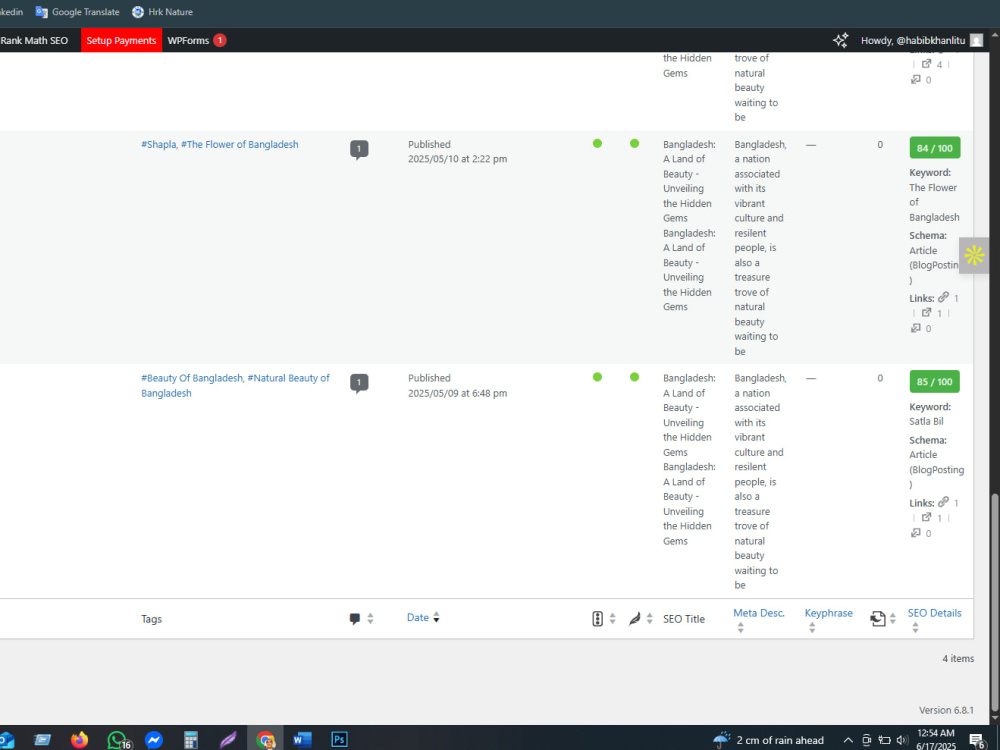Screen dimensions: 1000x750
Task: Open the notification center icon
Action: pos(977,740)
